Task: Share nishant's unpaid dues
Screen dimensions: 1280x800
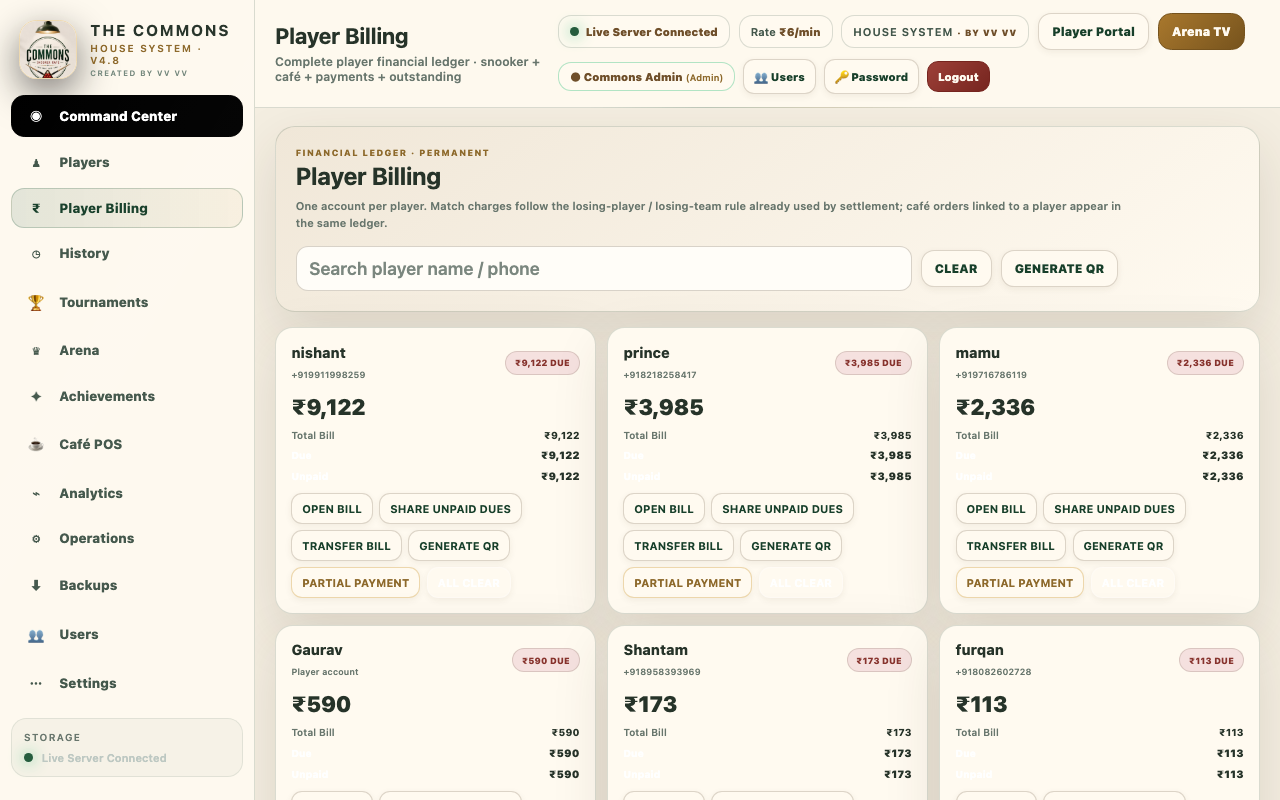Action: 450,509
